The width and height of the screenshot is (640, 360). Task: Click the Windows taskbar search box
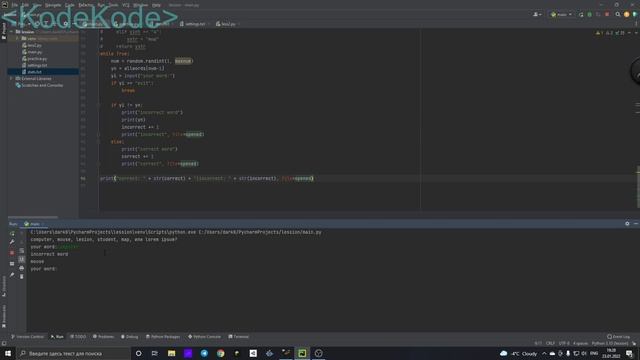point(73,353)
